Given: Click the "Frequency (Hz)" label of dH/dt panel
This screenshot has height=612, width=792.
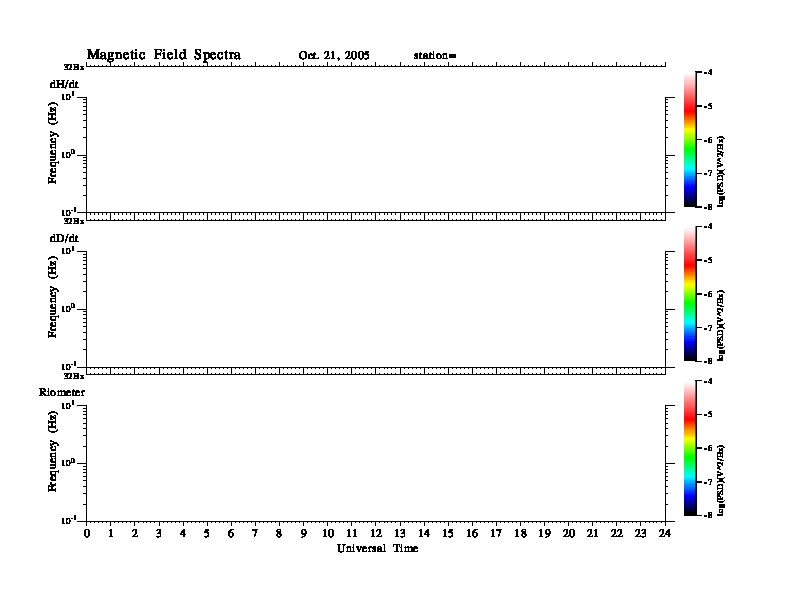Looking at the screenshot, I should coord(53,143).
